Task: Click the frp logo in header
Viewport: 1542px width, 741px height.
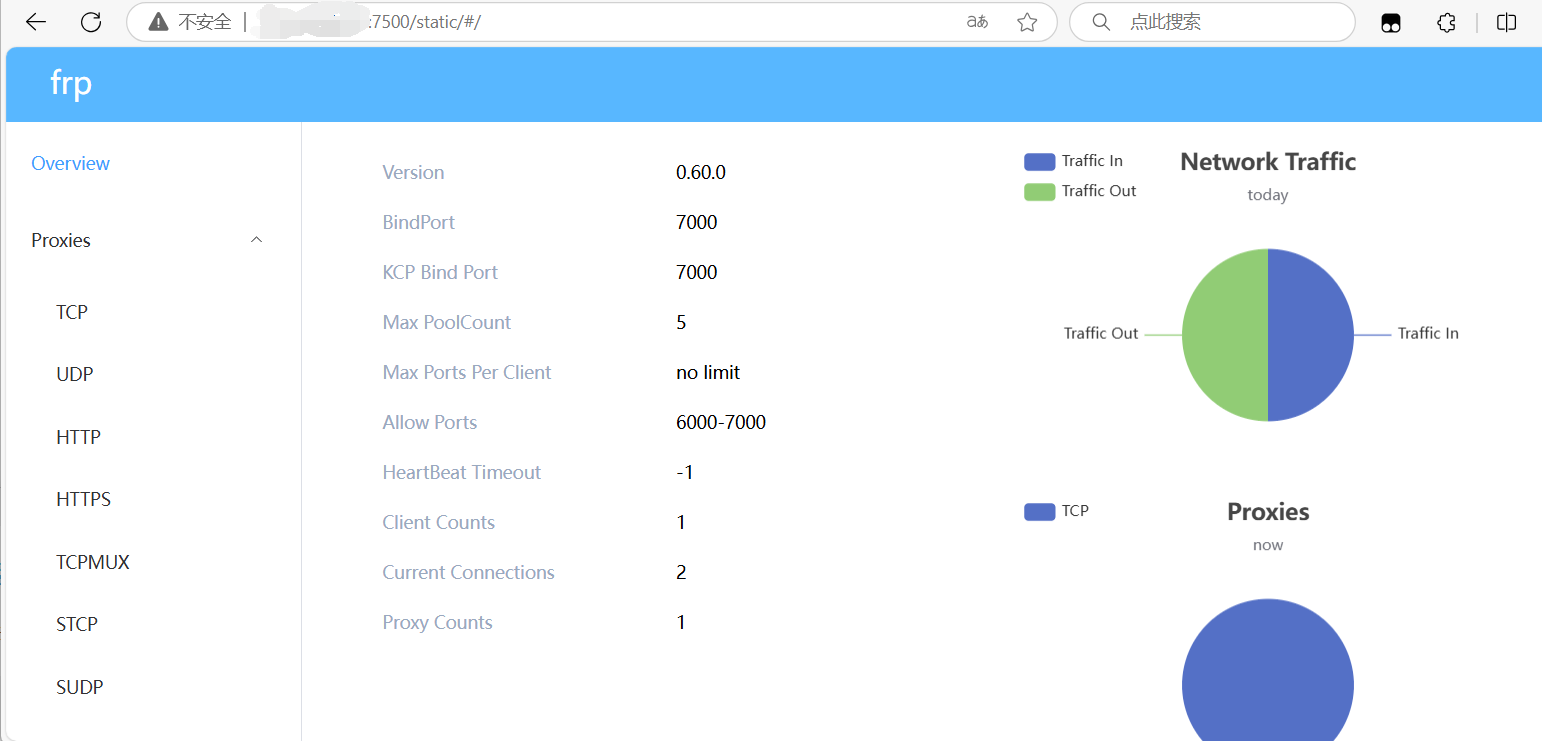Action: click(x=71, y=83)
